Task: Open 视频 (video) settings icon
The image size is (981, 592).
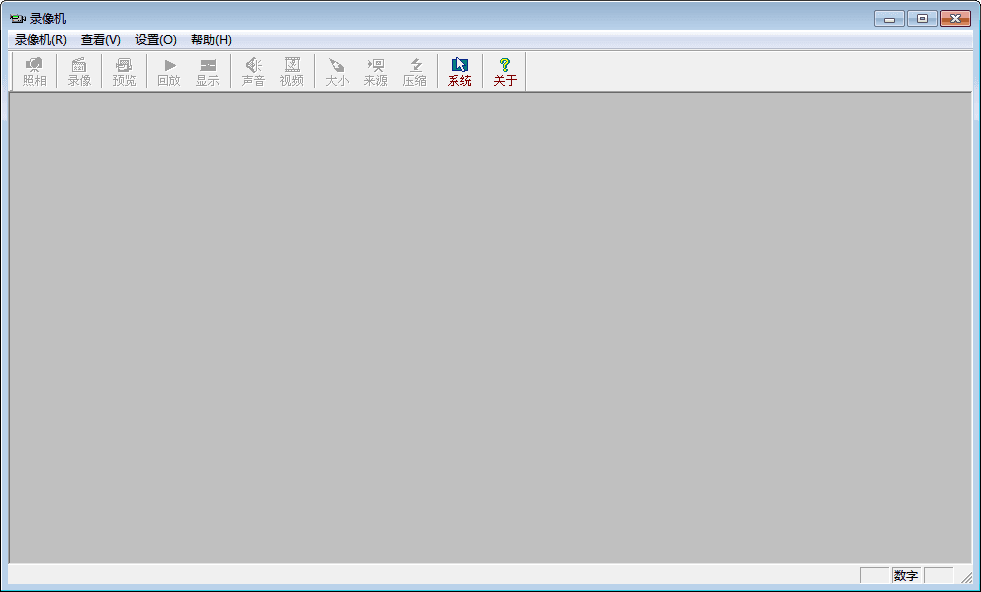Action: tap(292, 65)
